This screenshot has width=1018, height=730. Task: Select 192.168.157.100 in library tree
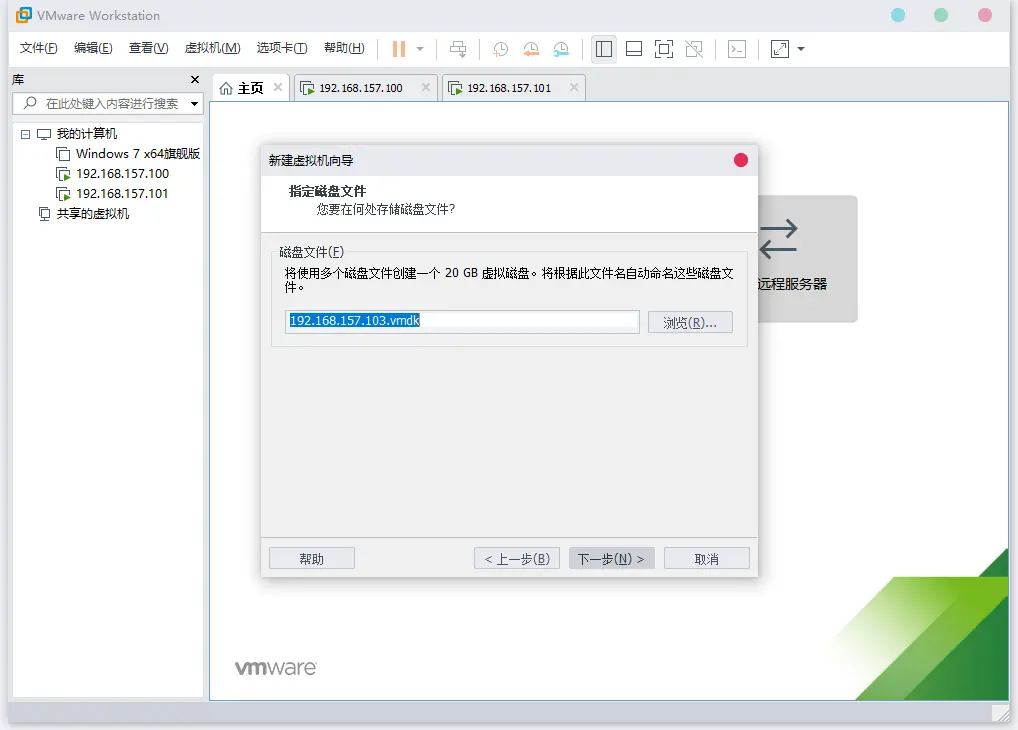[x=122, y=174]
